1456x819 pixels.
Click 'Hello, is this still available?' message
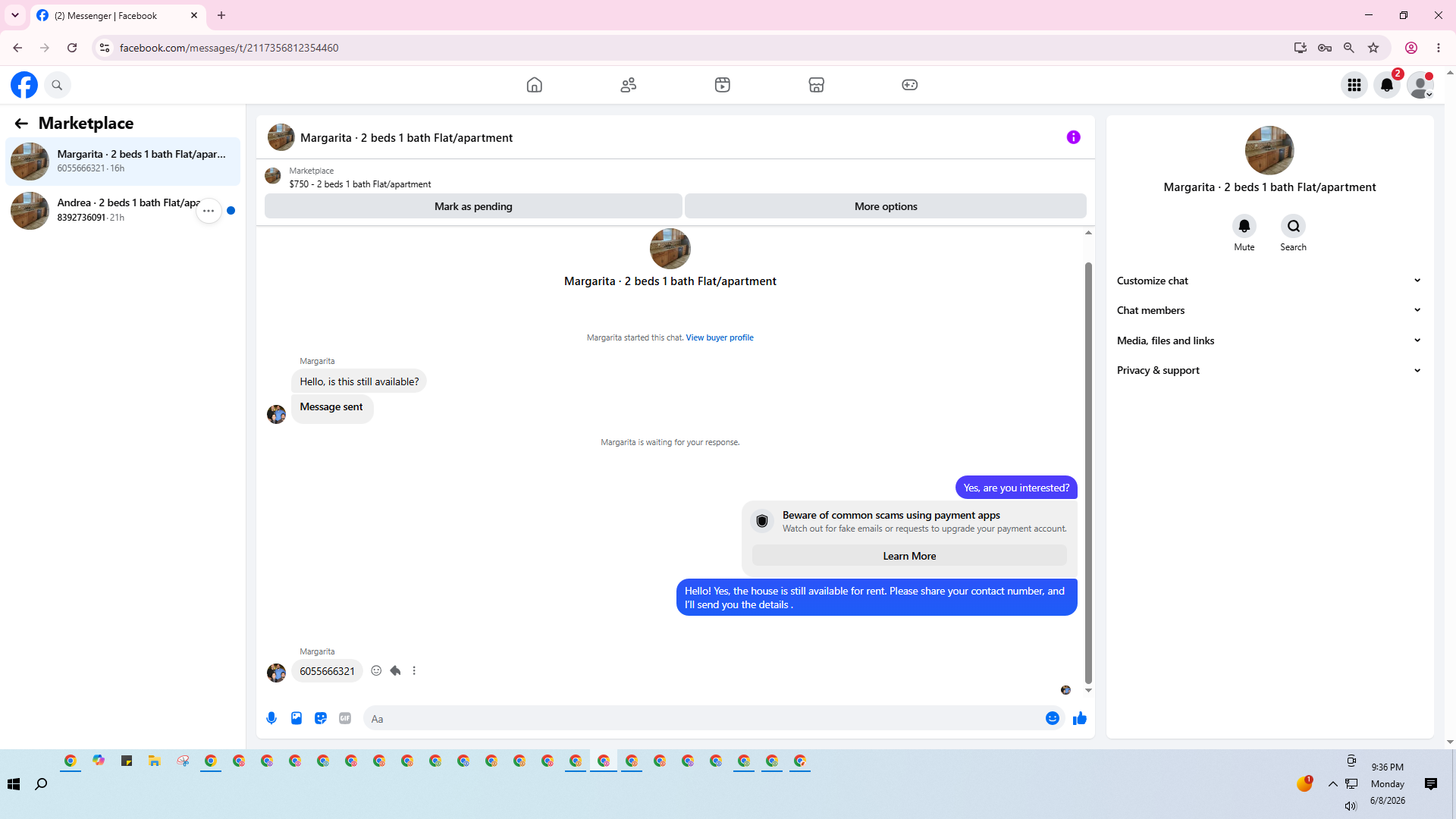coord(359,381)
